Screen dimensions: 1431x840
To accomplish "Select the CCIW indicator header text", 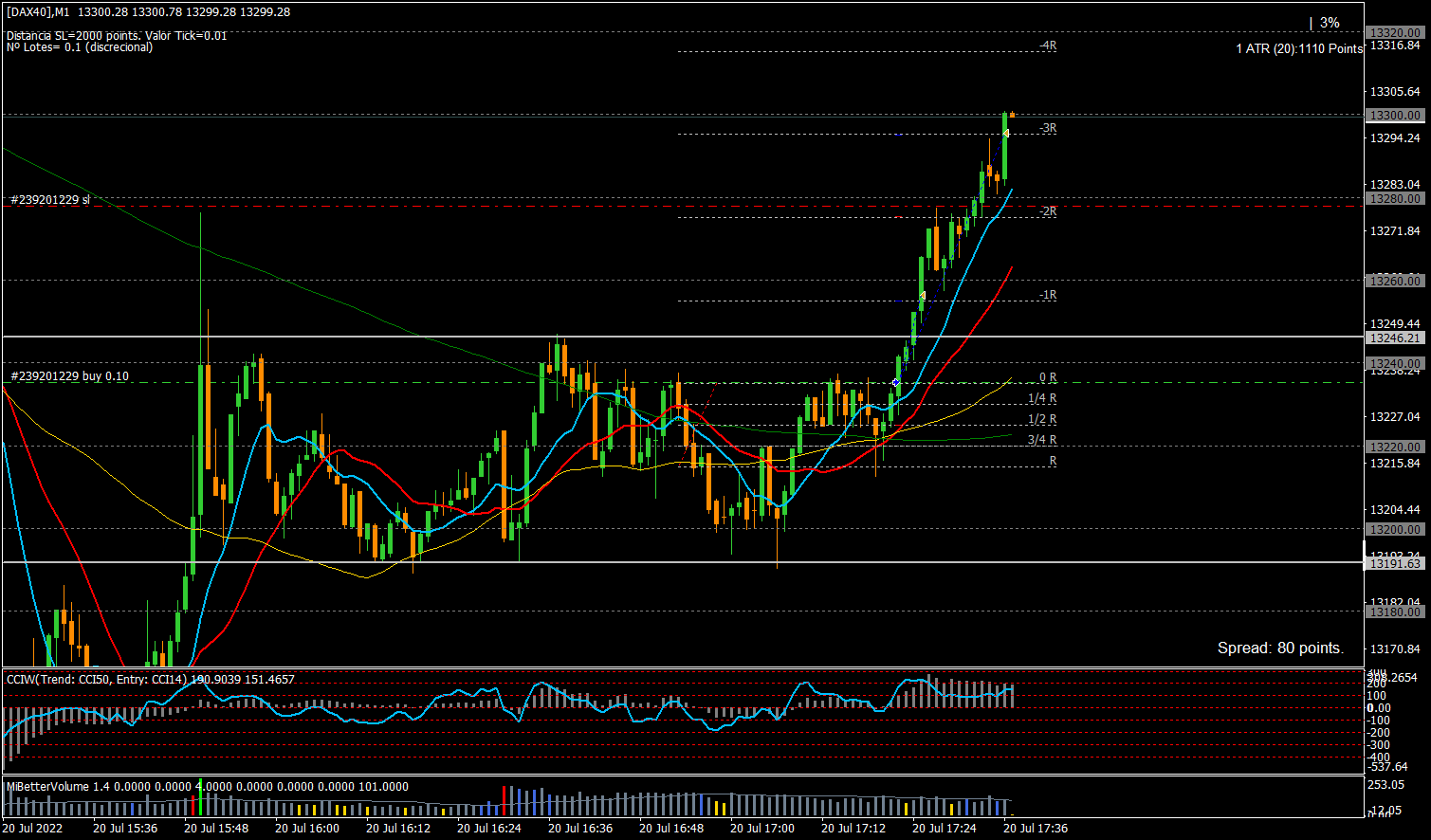I will coord(151,679).
